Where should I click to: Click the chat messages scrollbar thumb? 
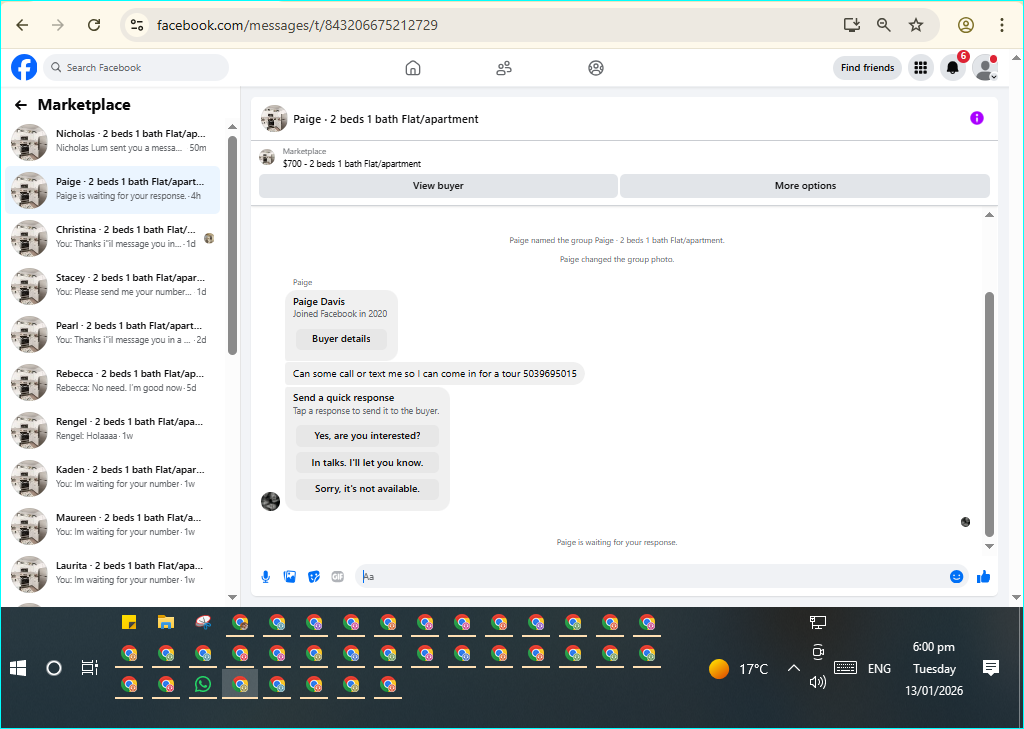[989, 415]
